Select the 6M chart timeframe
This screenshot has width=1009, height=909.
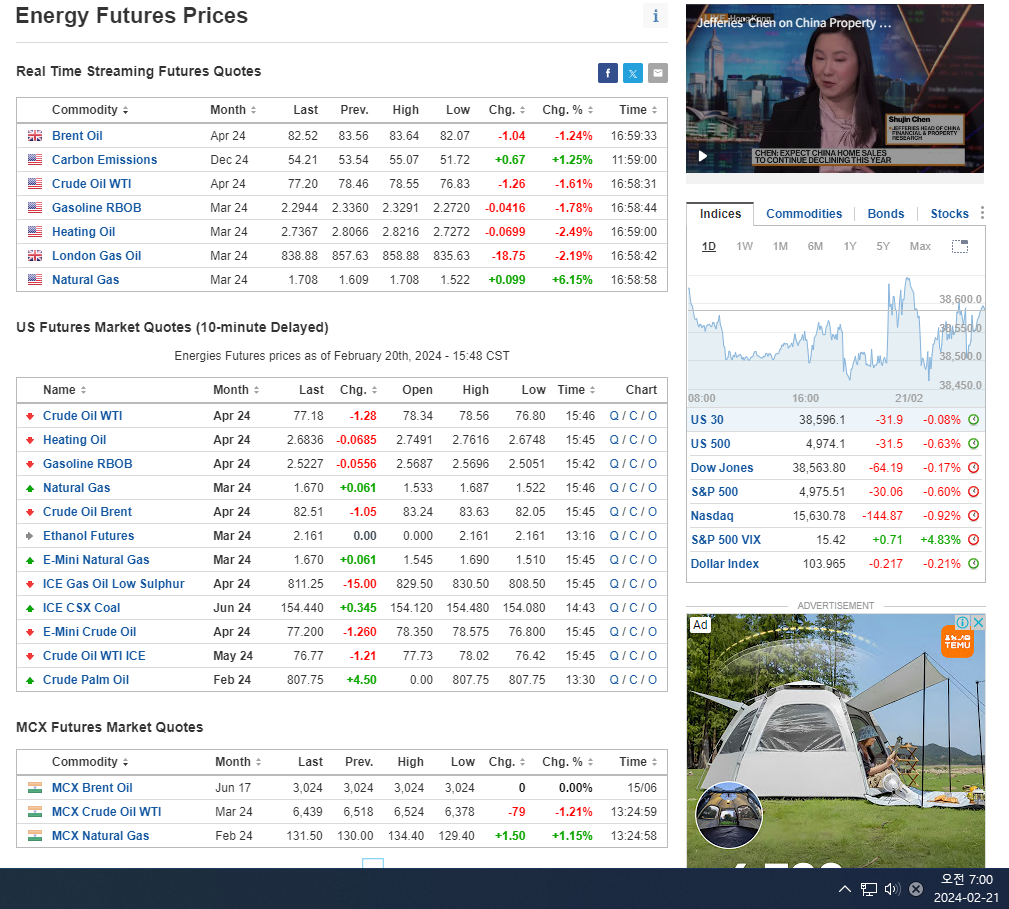click(x=815, y=246)
